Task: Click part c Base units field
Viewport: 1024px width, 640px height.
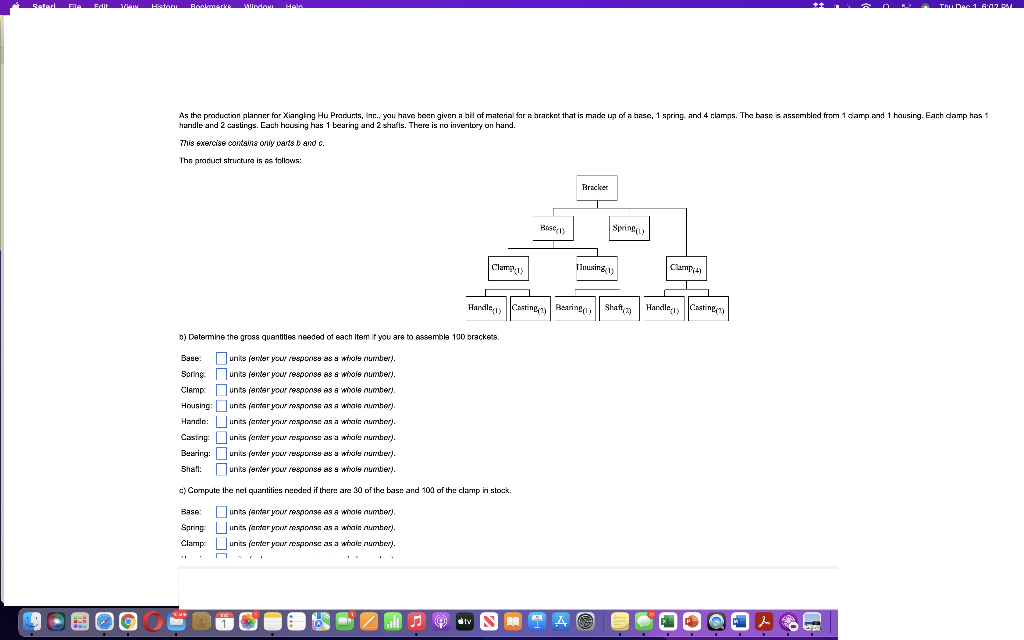Action: click(221, 511)
